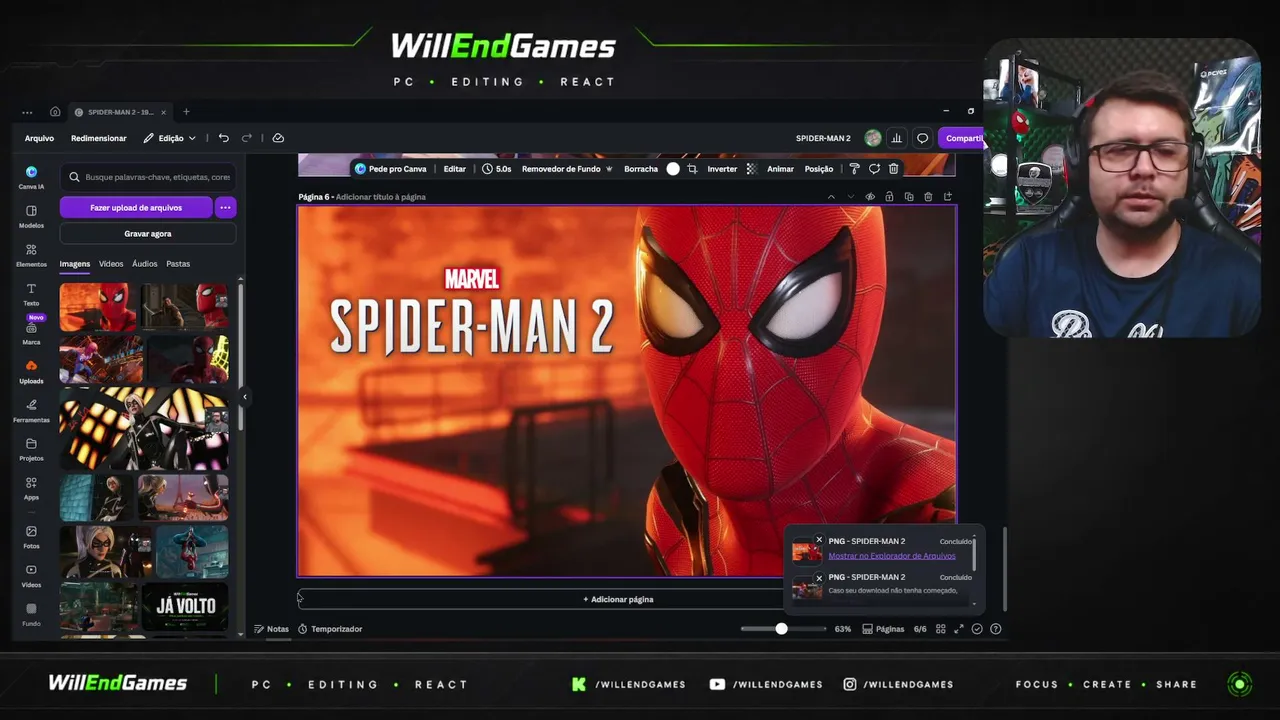Click the redo arrow
1280x720 pixels.
tap(247, 138)
